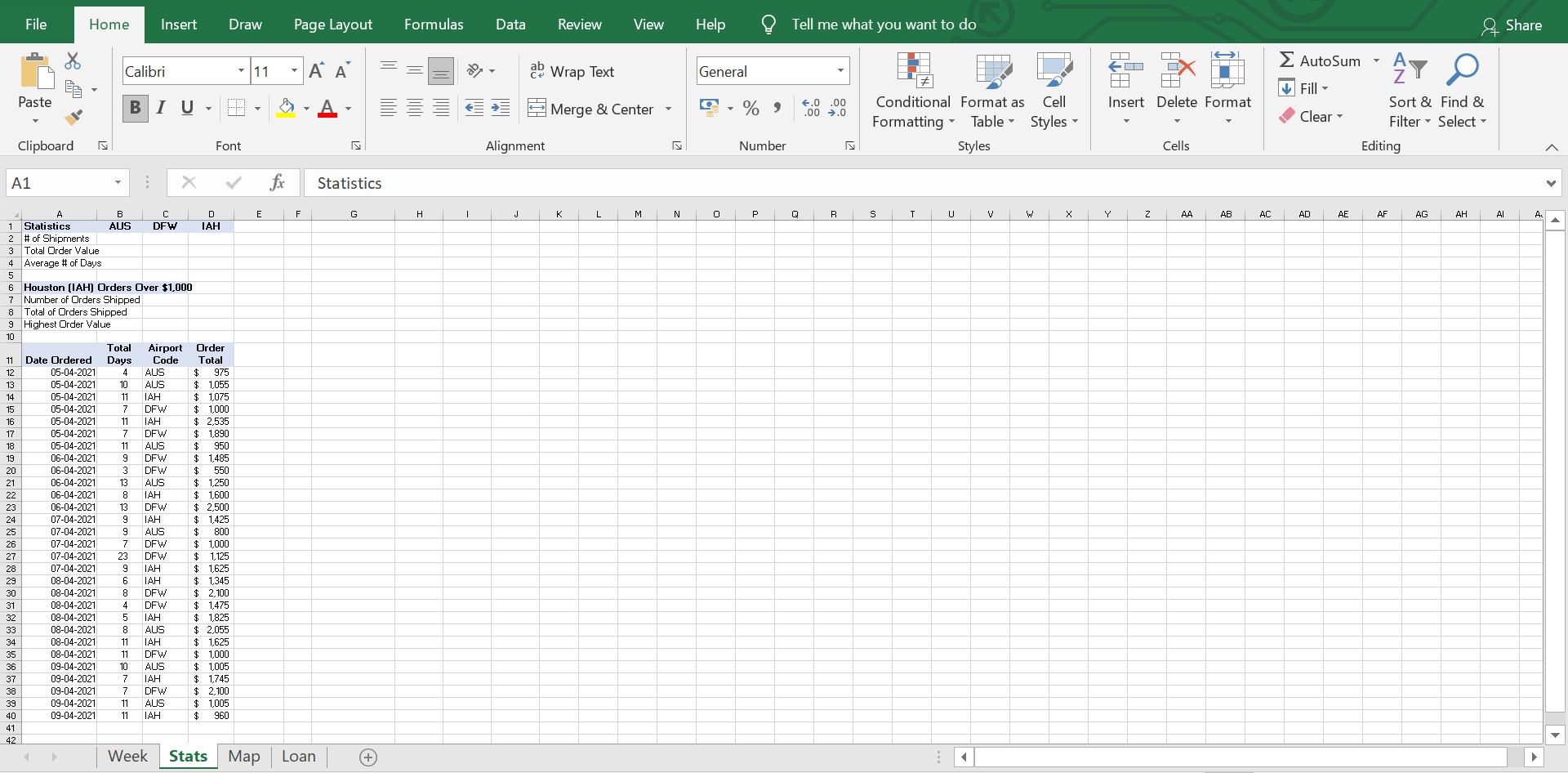Click the Orientation text angle icon
Viewport: 1568px width, 773px height.
475,71
